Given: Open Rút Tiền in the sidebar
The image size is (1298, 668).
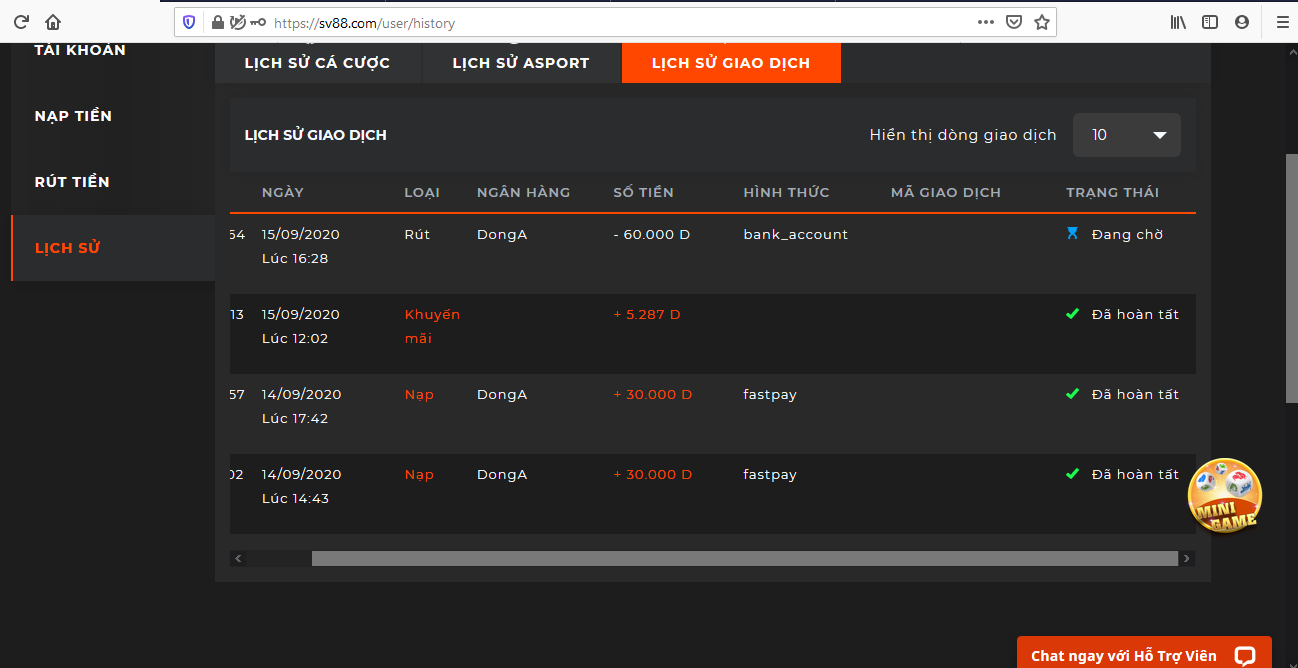Looking at the screenshot, I should (x=72, y=182).
